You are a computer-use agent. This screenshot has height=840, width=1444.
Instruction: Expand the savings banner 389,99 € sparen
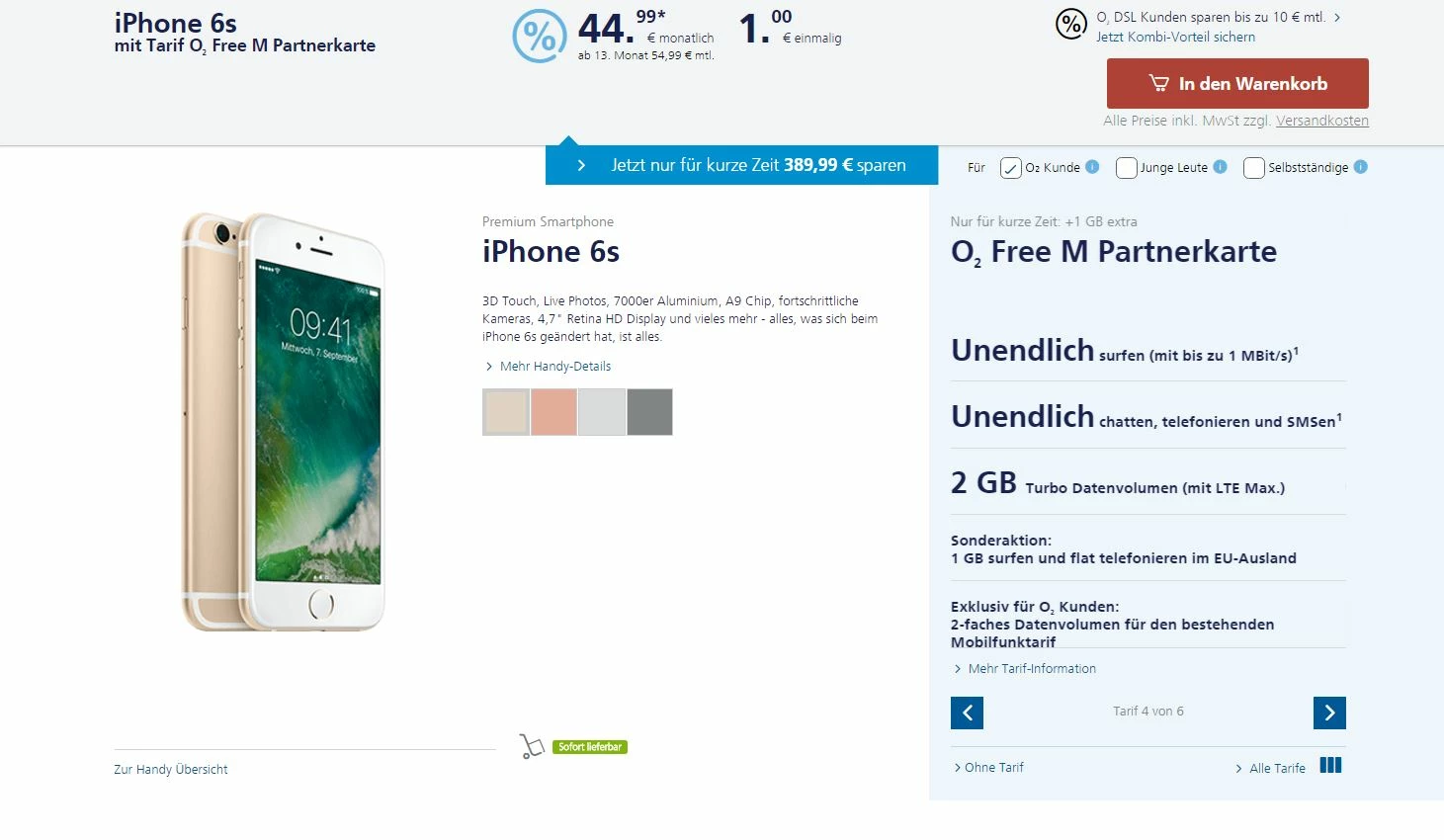point(741,165)
